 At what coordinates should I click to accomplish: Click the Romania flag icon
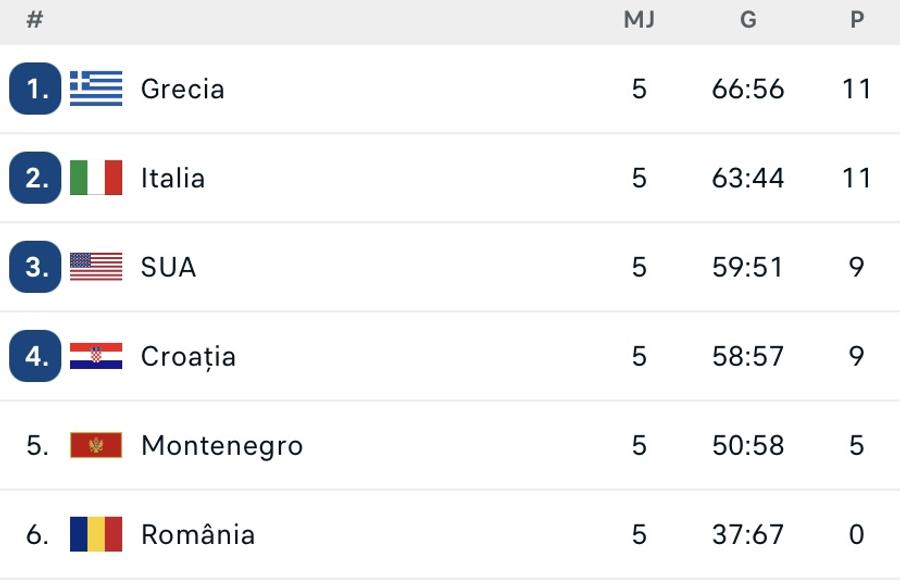[96, 534]
